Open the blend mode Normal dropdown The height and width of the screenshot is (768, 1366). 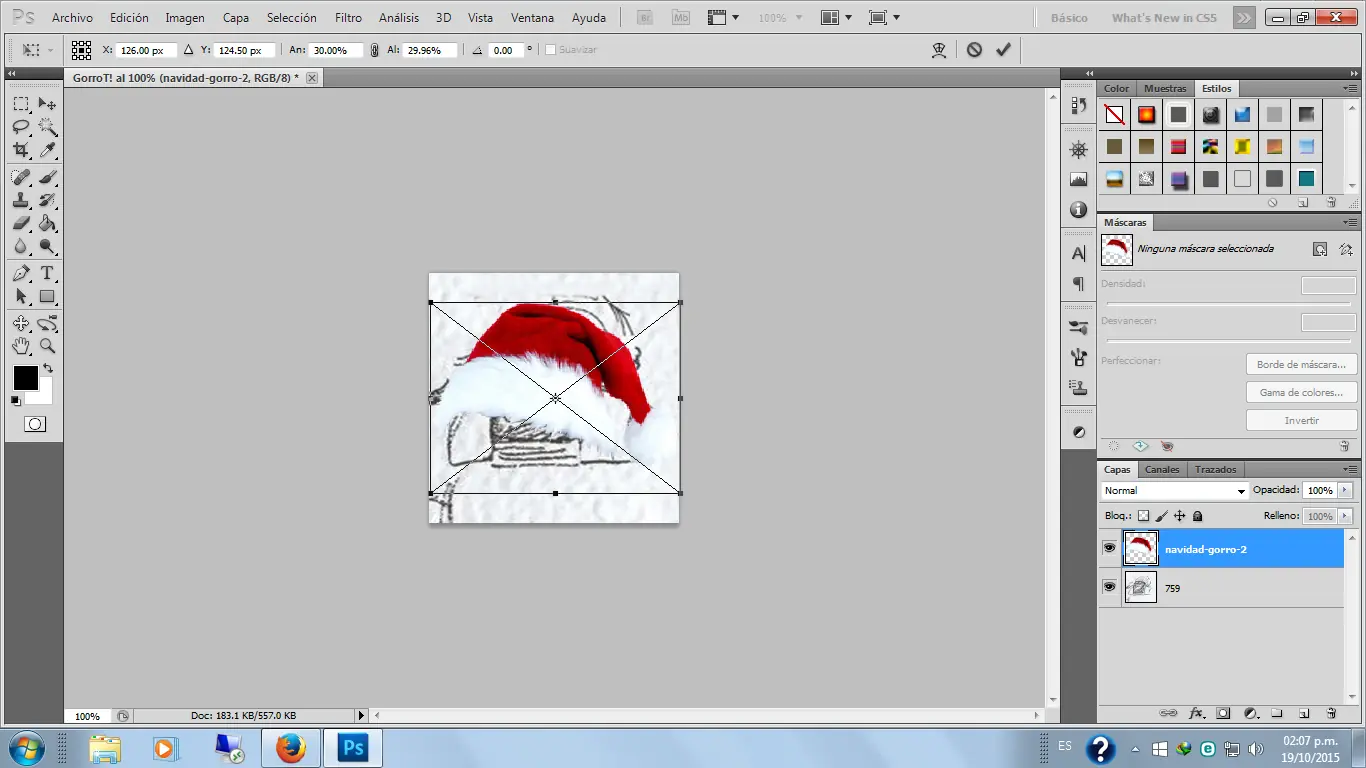(1174, 491)
